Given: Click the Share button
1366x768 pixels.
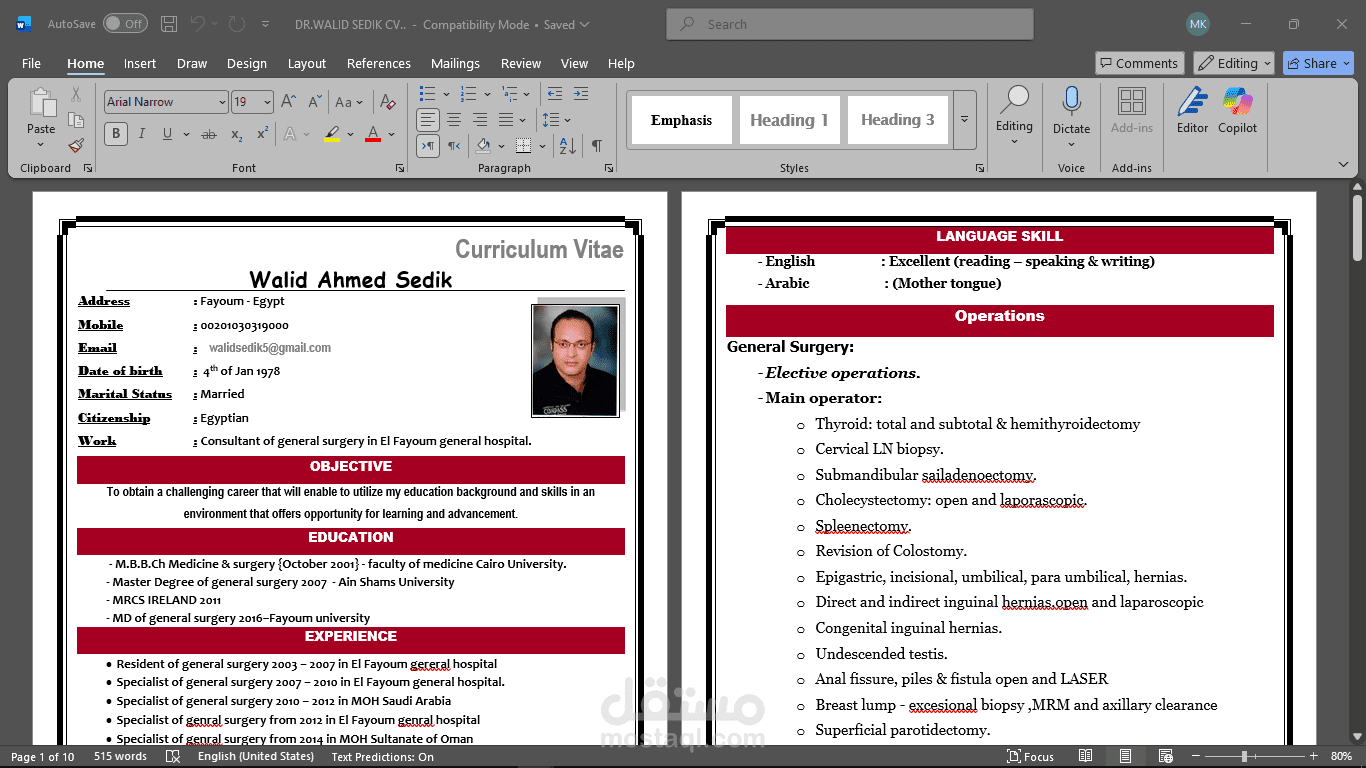Looking at the screenshot, I should [1318, 63].
